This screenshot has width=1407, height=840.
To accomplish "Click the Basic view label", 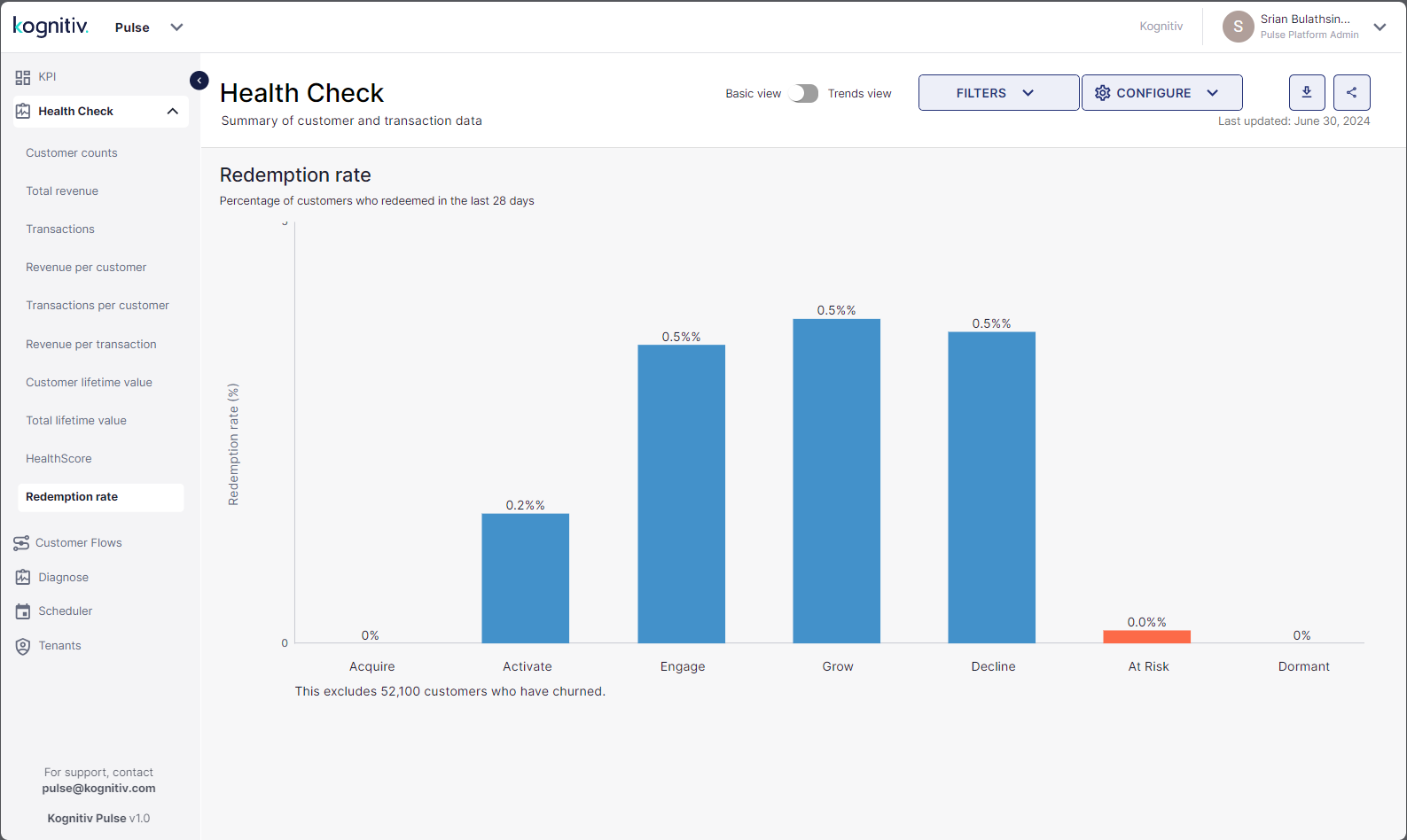I will coord(754,94).
